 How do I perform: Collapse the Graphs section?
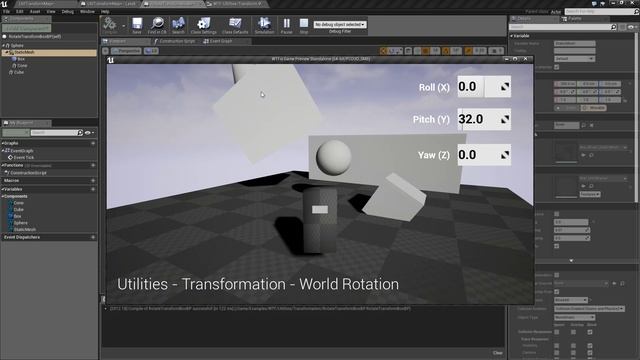(x=2, y=143)
